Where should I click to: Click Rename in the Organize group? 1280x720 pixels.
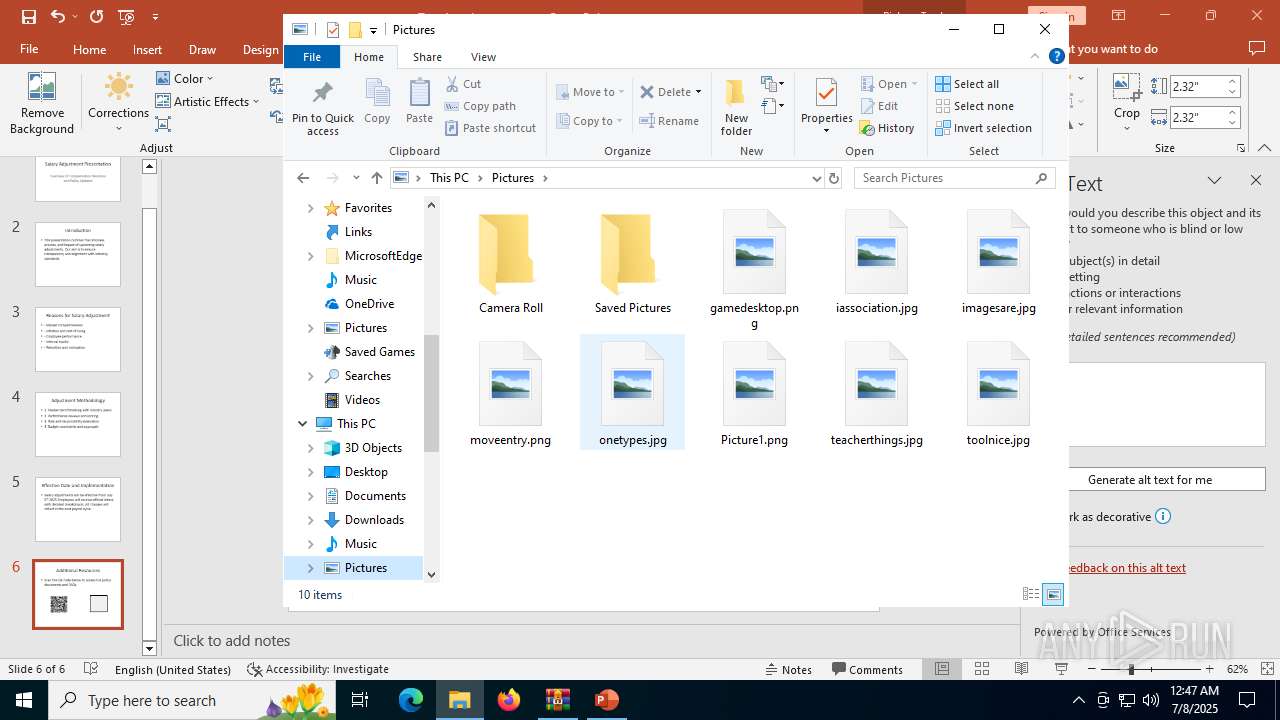tap(669, 121)
